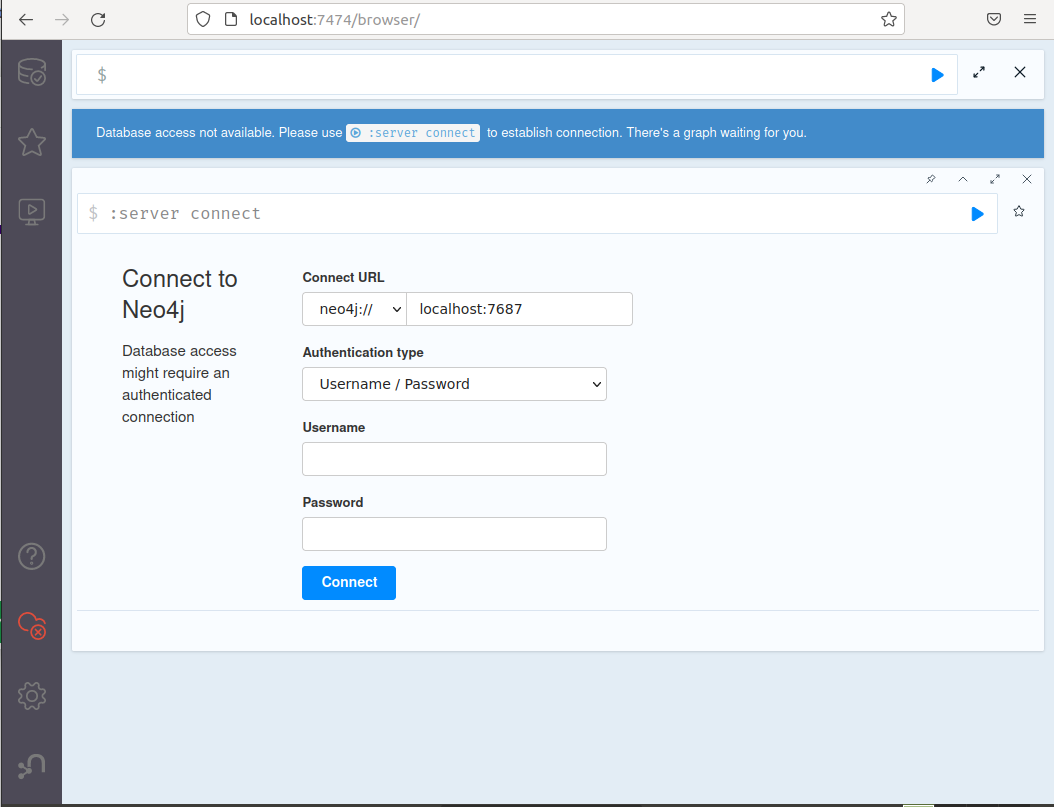Viewport: 1054px width, 807px height.
Task: Open the Help question mark icon
Action: pos(32,556)
